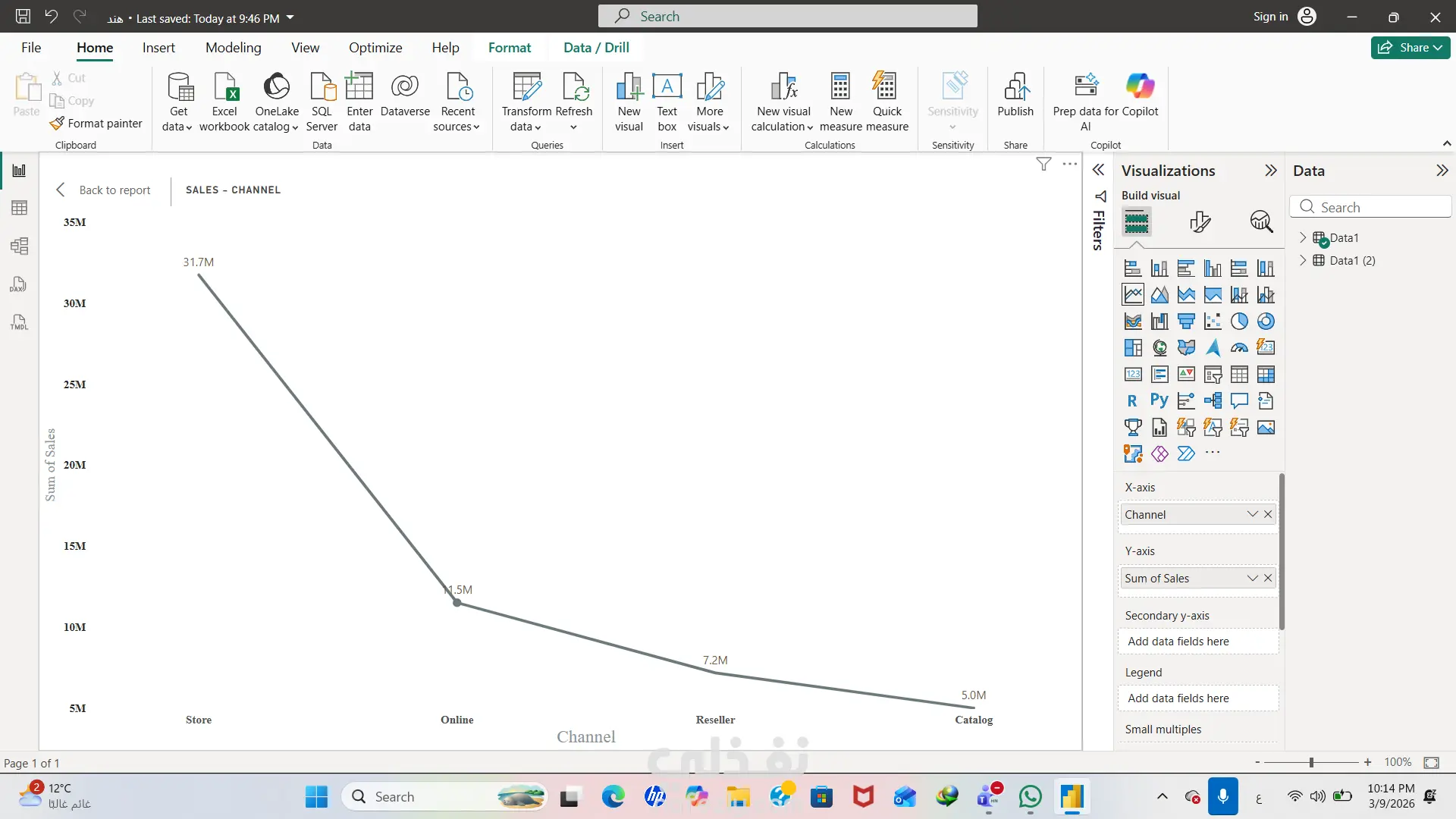Open Channel field dropdown arrow
The image size is (1456, 819).
click(1252, 514)
